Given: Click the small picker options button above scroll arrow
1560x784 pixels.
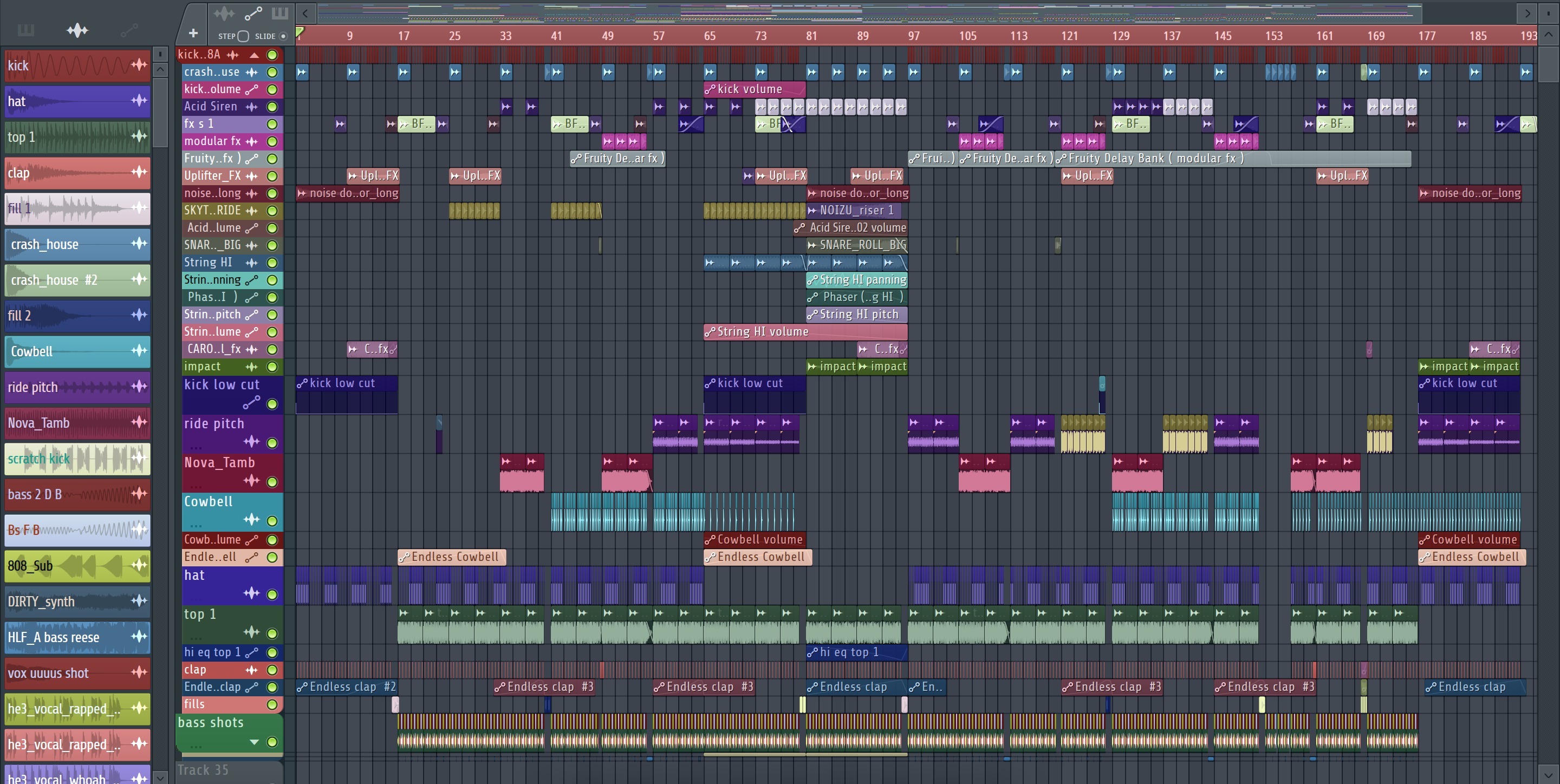Looking at the screenshot, I should (160, 54).
